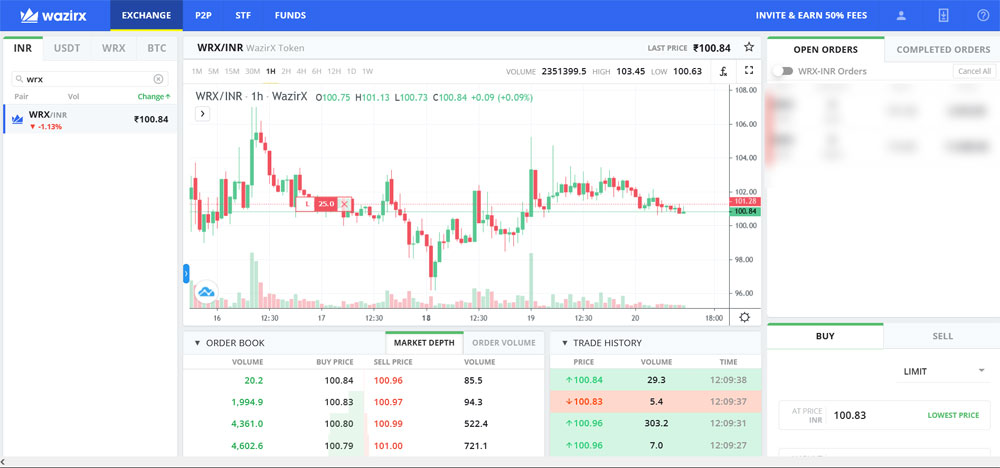The width and height of the screenshot is (1000, 468).
Task: Open the LIMIT order type dropdown
Action: point(945,371)
